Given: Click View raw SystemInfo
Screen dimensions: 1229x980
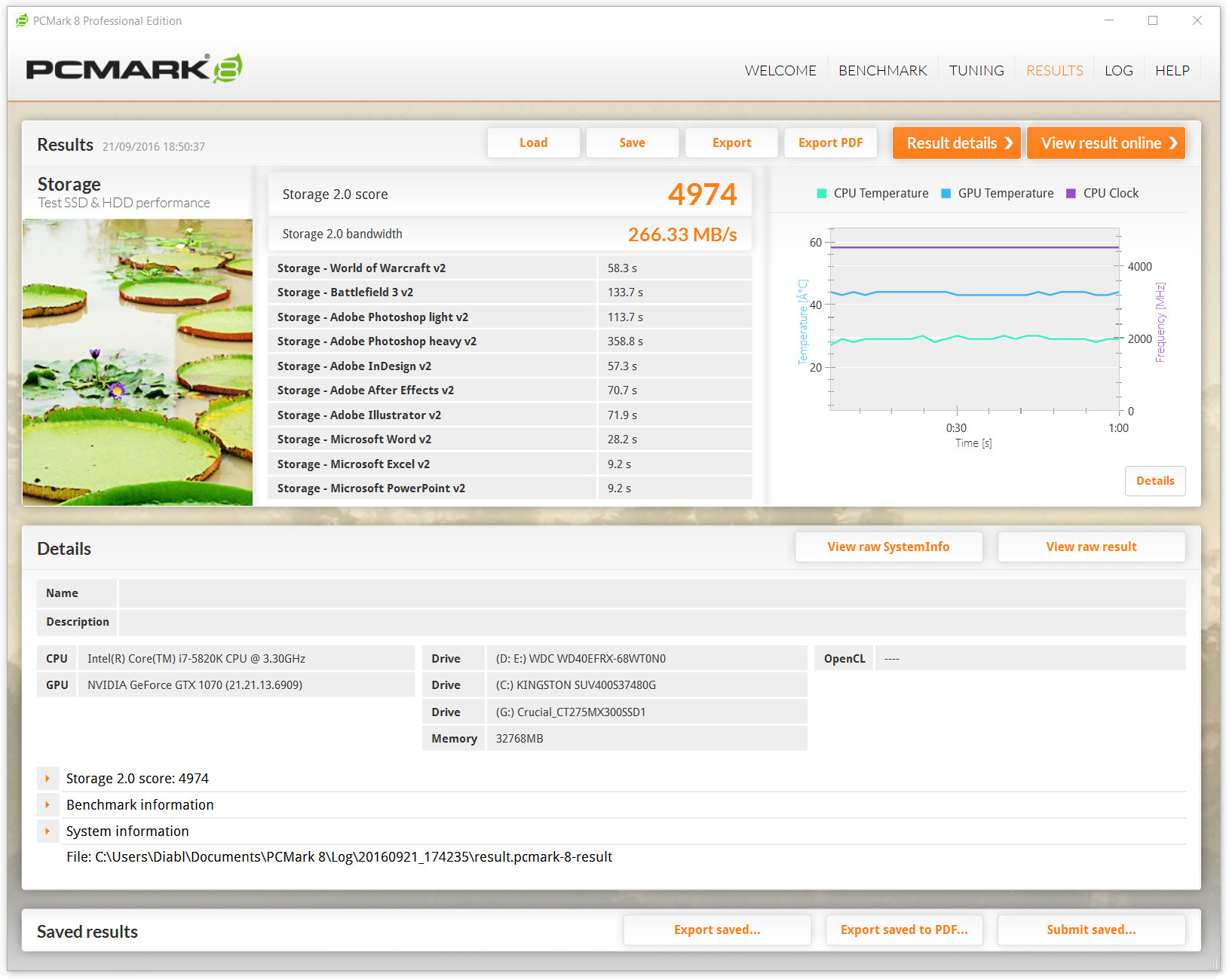Looking at the screenshot, I should 889,547.
